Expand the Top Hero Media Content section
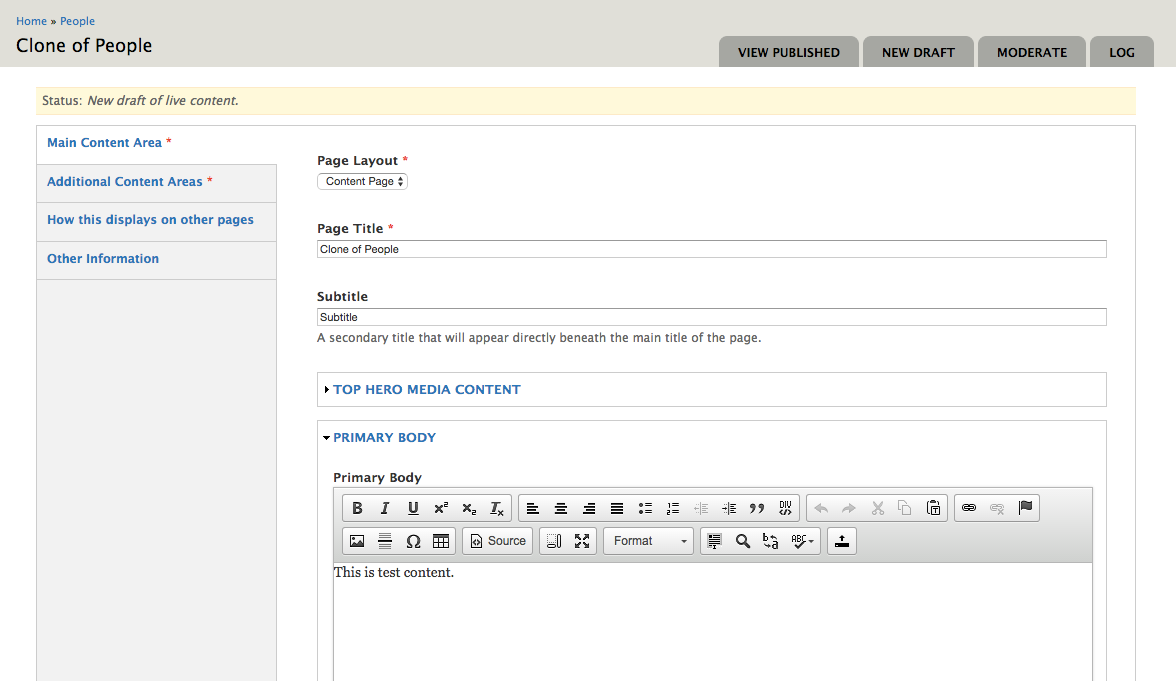The height and width of the screenshot is (681, 1176). 426,390
